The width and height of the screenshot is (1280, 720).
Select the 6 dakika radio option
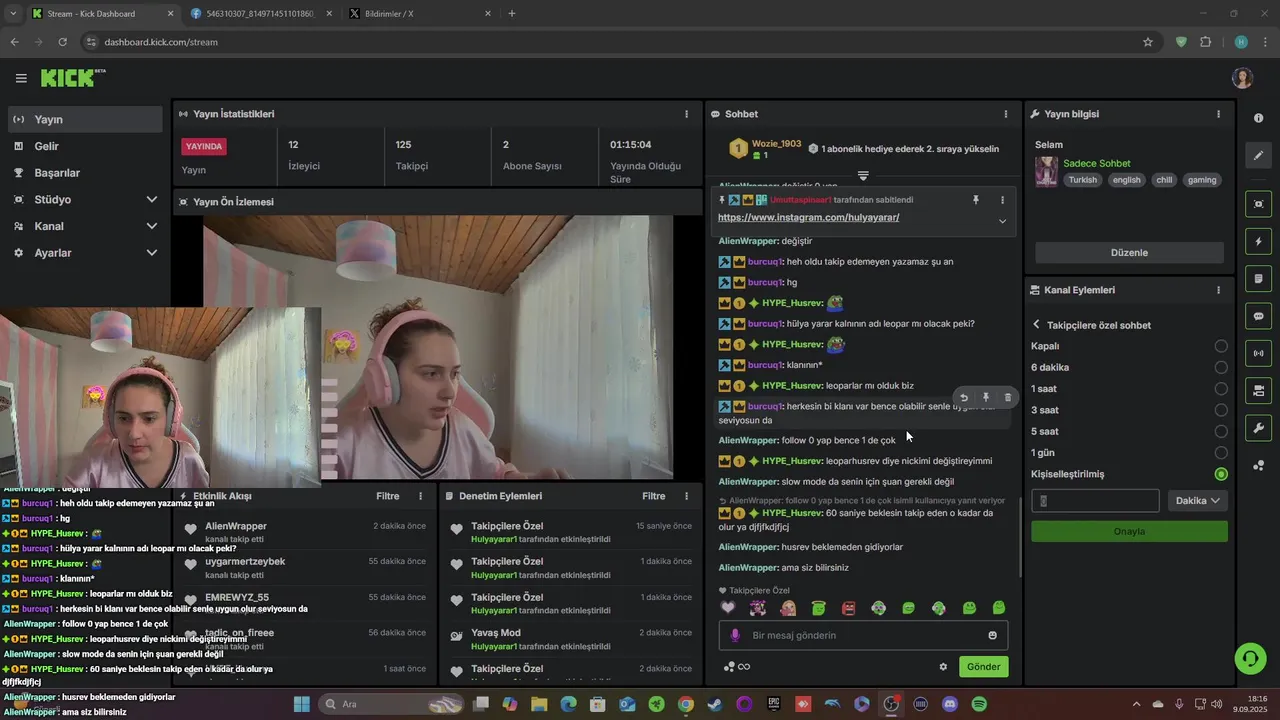coord(1221,368)
